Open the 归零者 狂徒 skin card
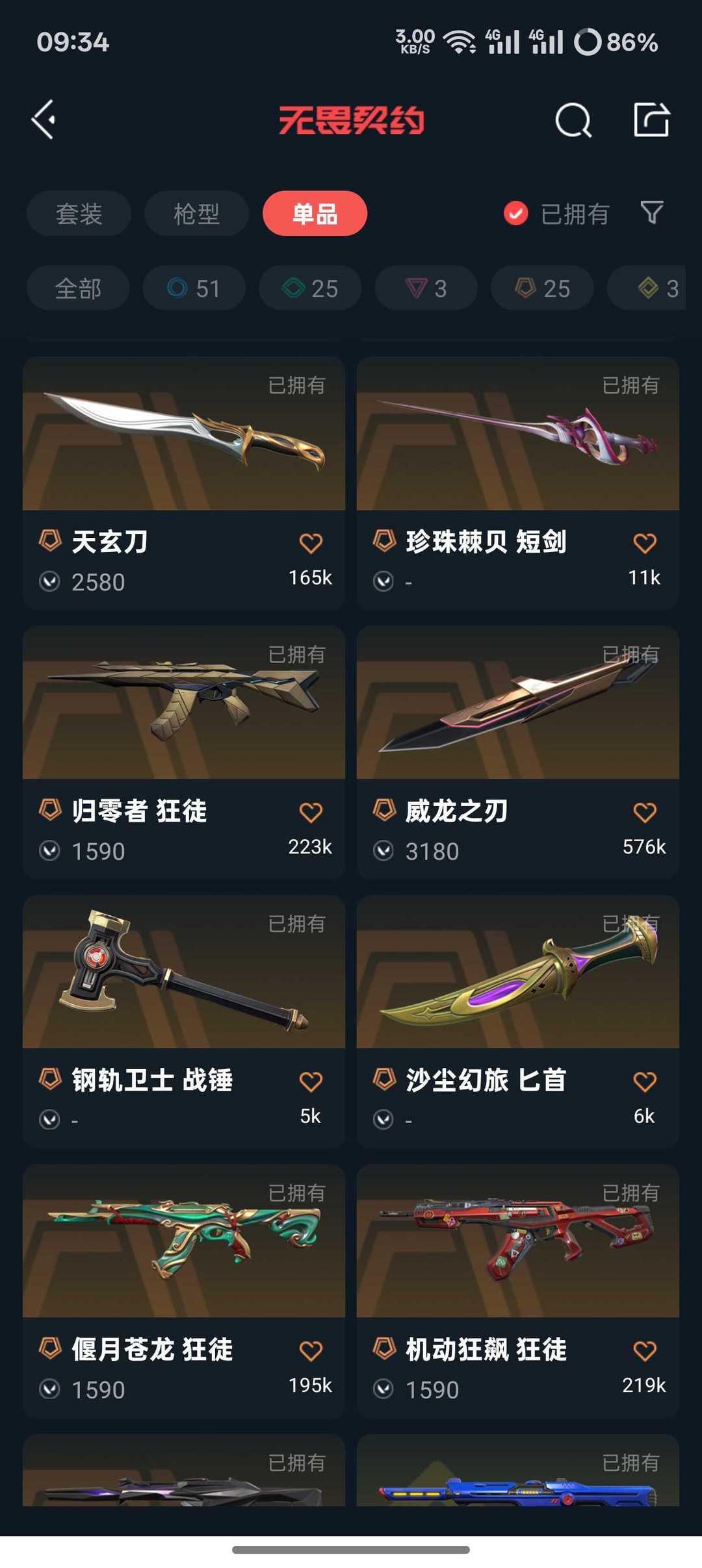This screenshot has height=1568, width=702. click(184, 752)
